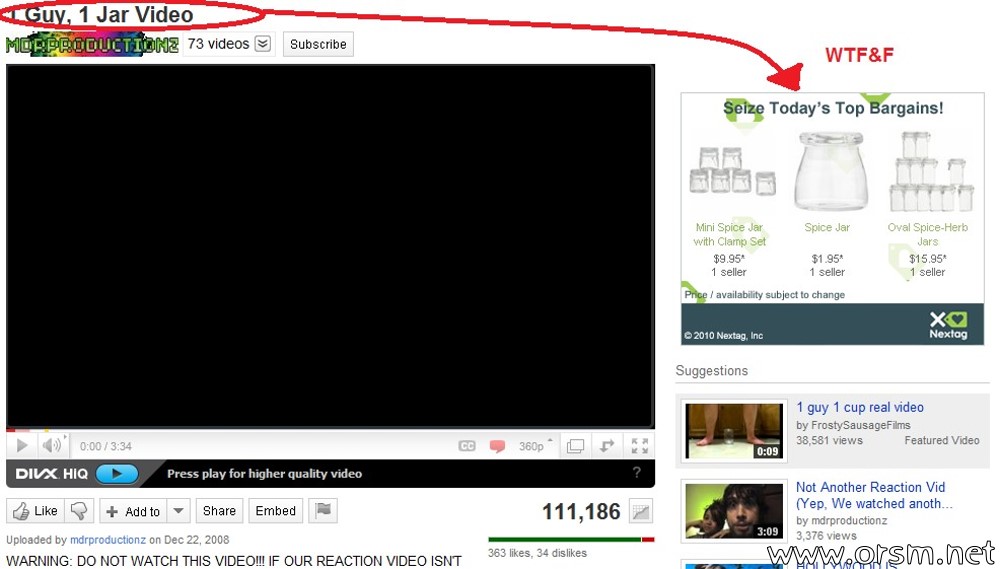The height and width of the screenshot is (569, 1000).
Task: Click the 'by FrostySausageFilms' text
Action: (853, 425)
